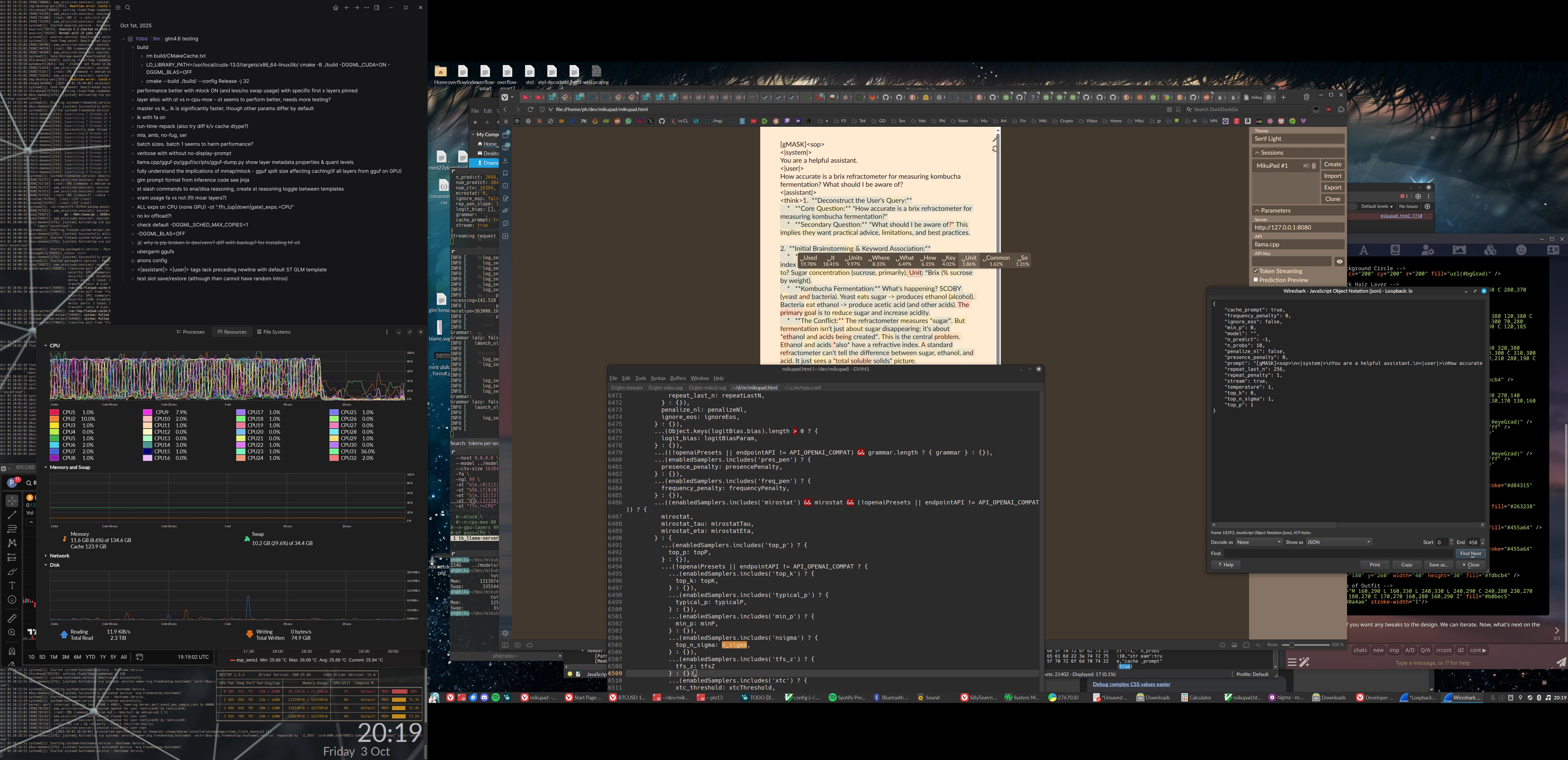Click the emoji icon drawing tool

tap(12, 600)
